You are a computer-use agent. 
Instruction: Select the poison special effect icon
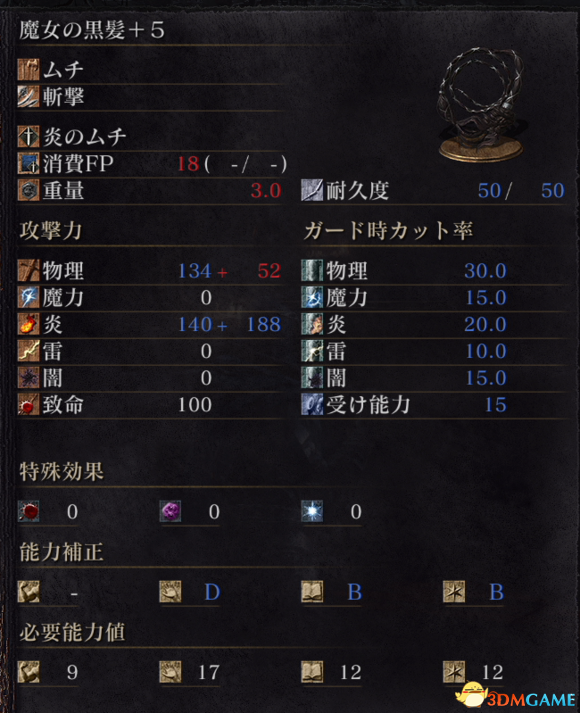click(170, 512)
